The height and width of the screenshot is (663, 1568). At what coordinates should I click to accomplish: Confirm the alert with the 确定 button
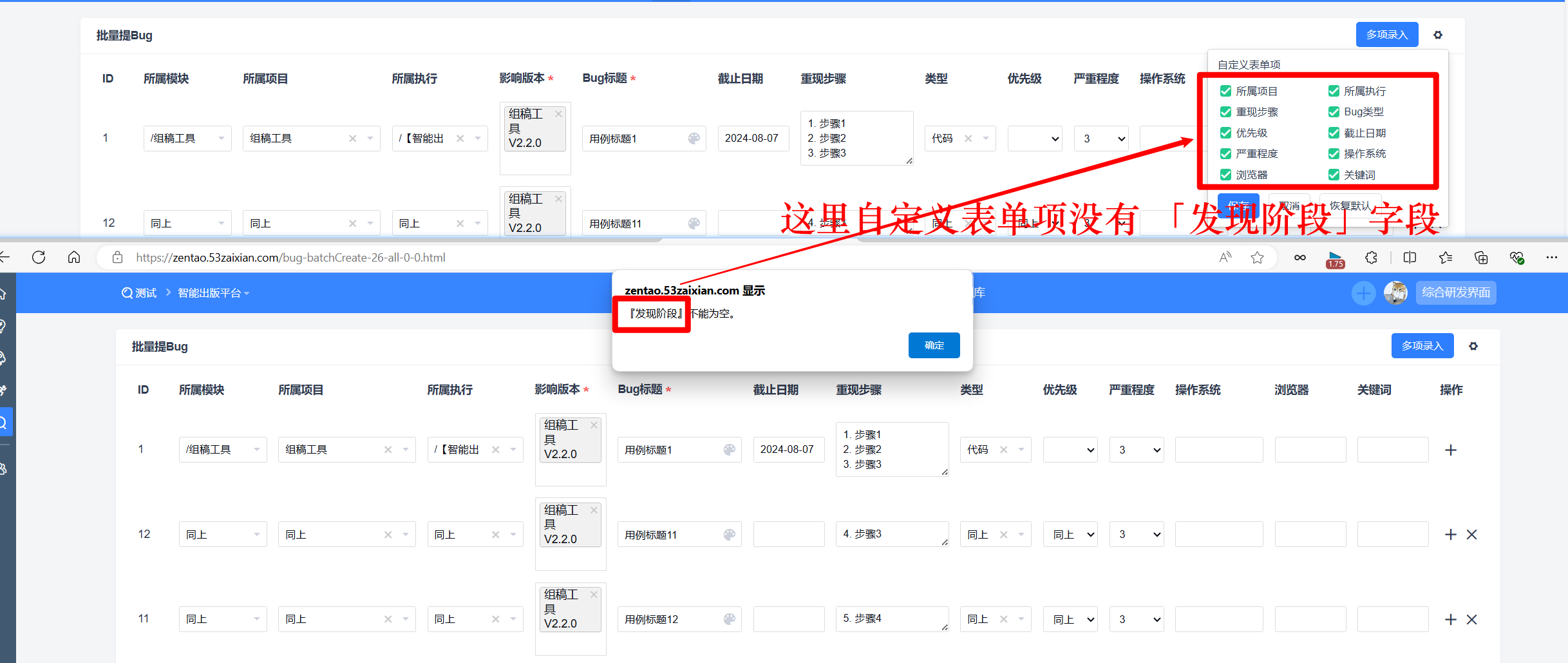click(x=934, y=345)
